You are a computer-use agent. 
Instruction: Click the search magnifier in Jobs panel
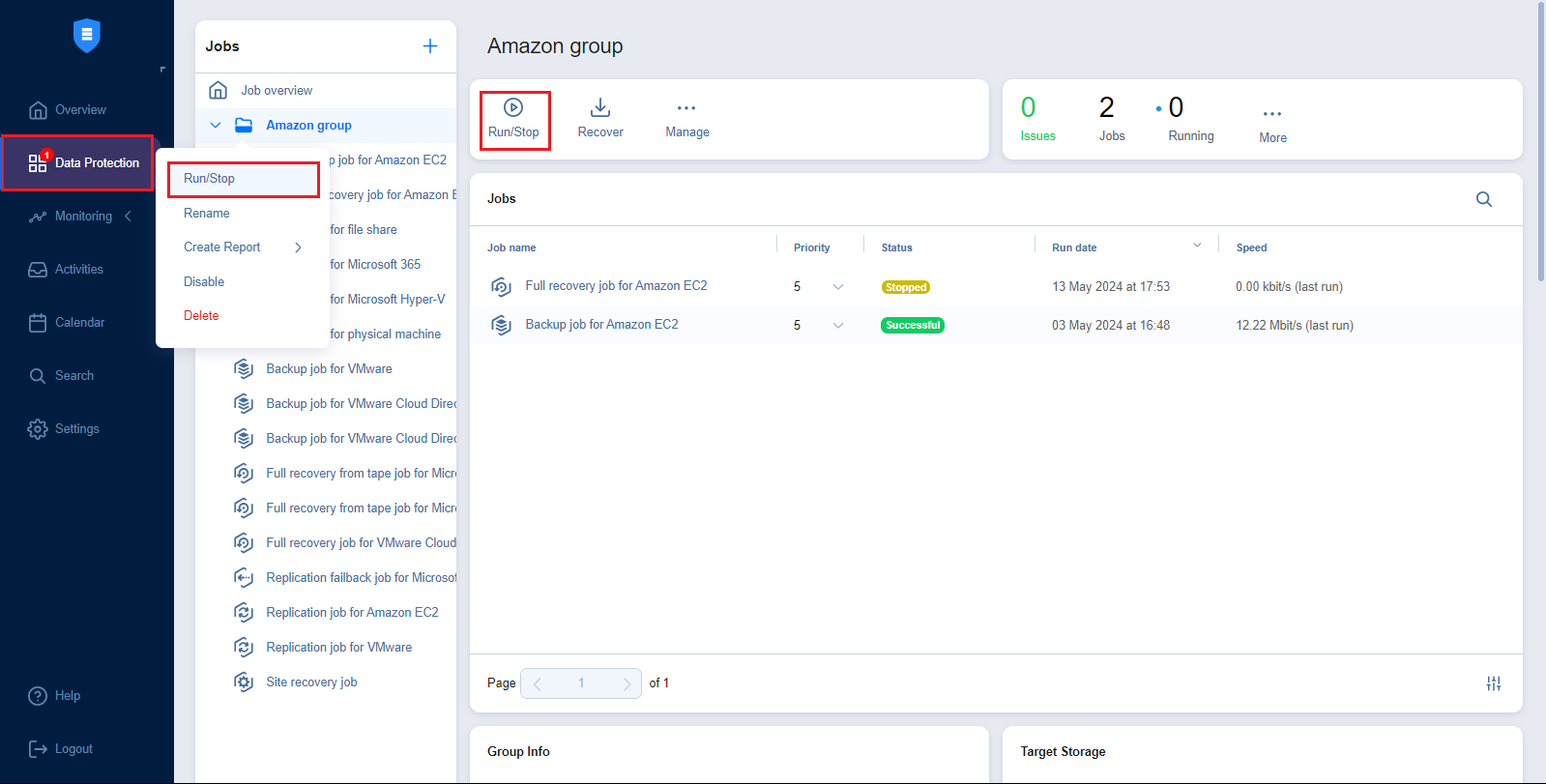1483,199
